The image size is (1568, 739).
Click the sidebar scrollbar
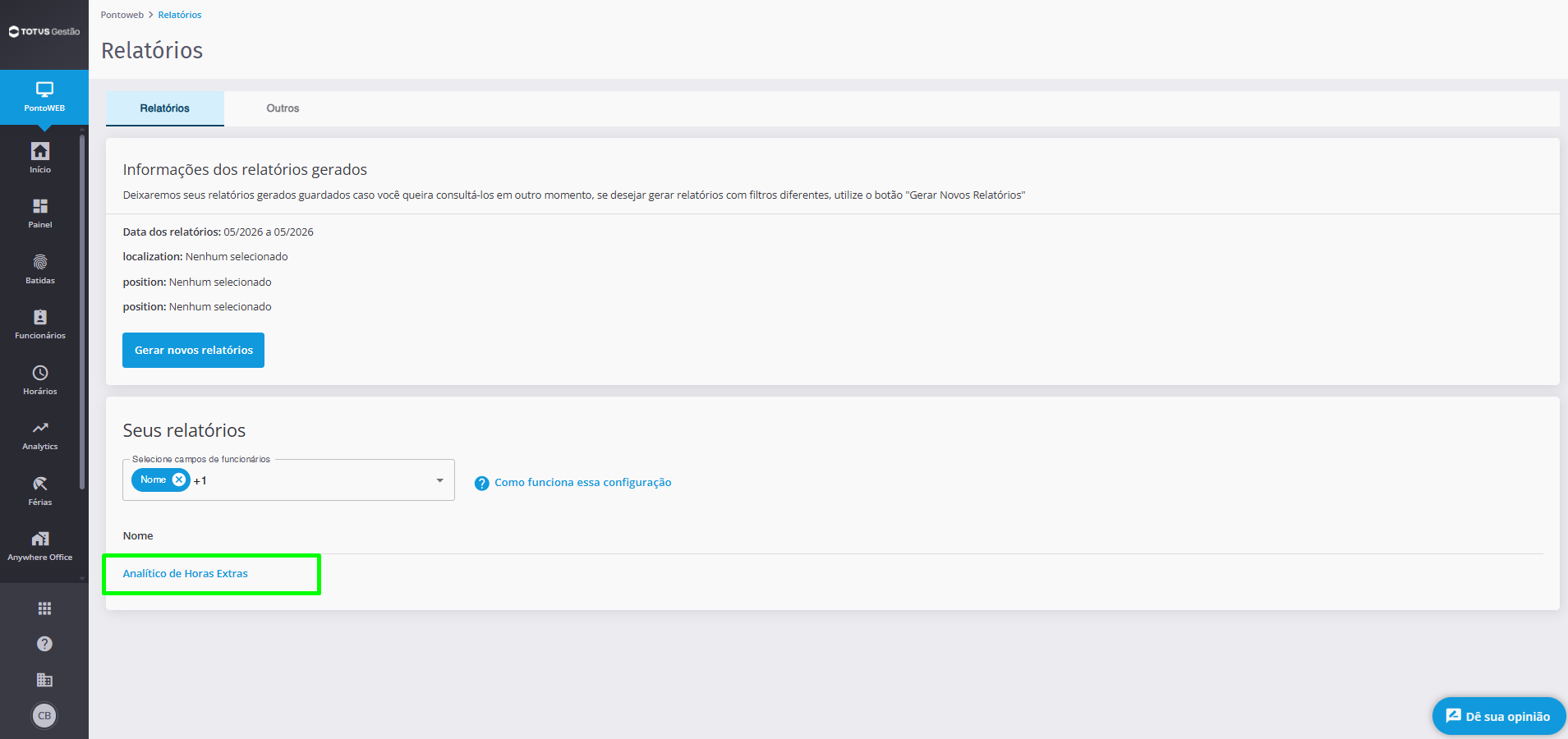pos(82,312)
